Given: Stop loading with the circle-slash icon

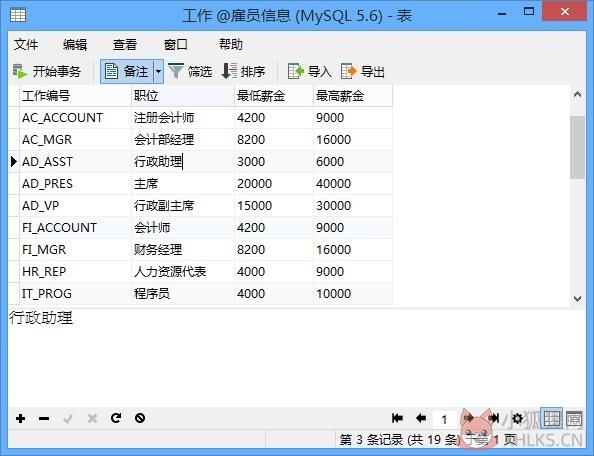Looking at the screenshot, I should point(140,418).
